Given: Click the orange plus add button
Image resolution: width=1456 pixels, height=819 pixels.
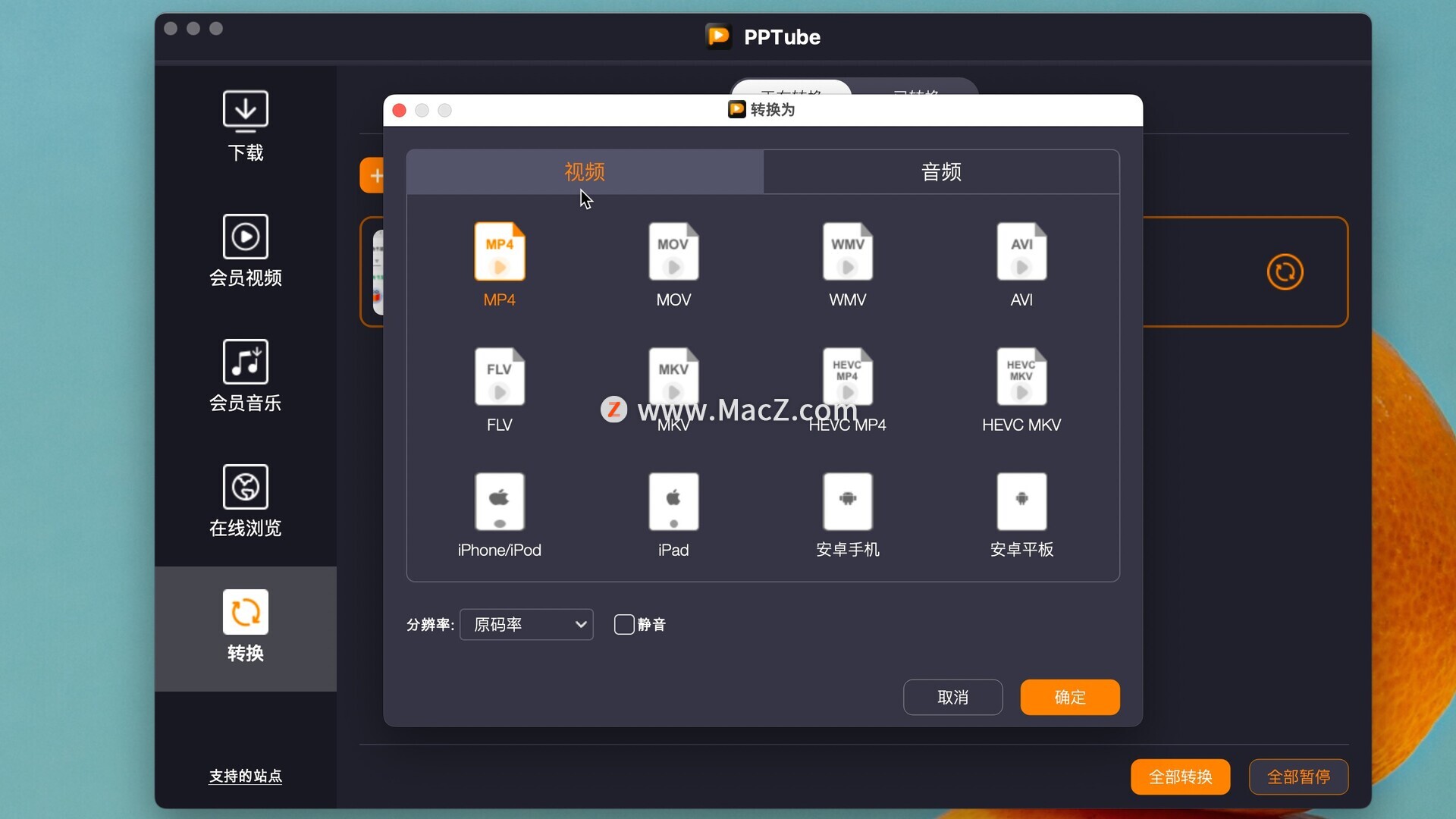Looking at the screenshot, I should coord(373,175).
